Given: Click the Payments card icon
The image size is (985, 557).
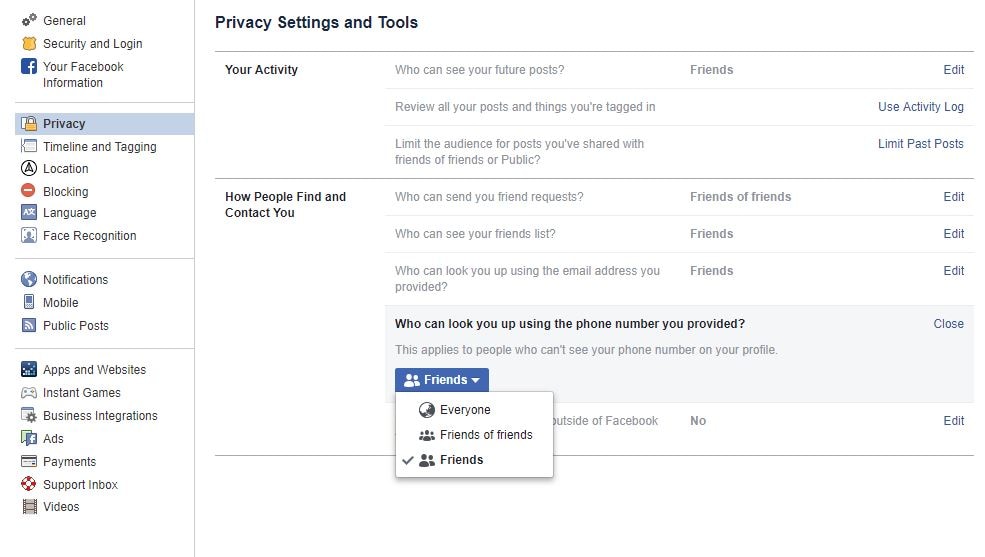Looking at the screenshot, I should tap(29, 462).
